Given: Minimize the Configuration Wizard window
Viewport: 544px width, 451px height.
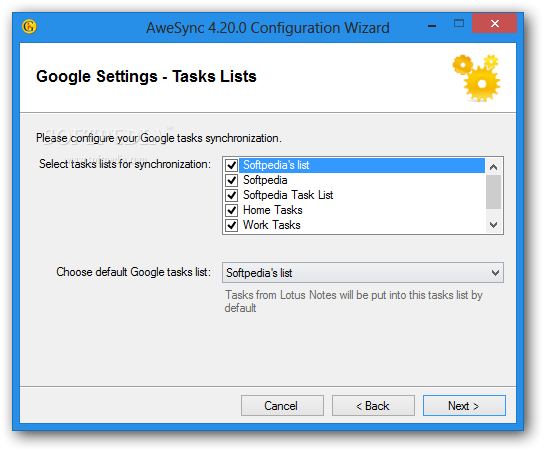Looking at the screenshot, I should click(432, 25).
